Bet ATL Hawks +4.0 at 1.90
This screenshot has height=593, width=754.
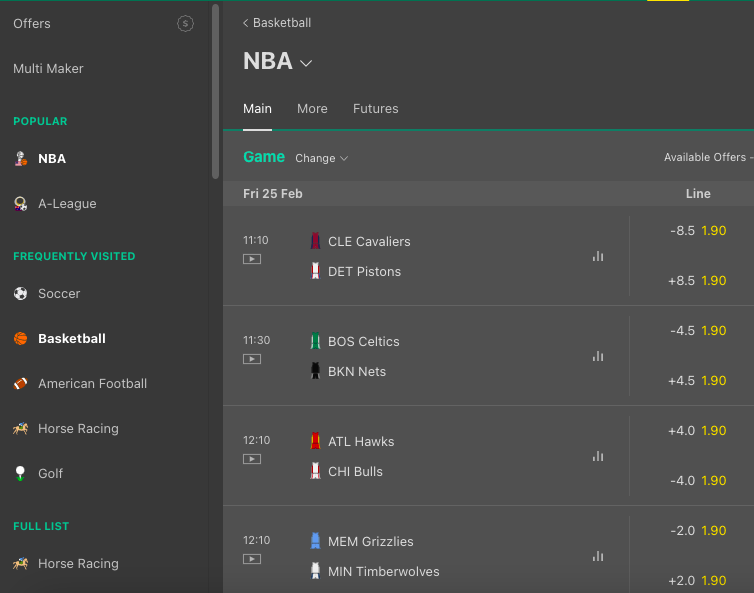697,431
